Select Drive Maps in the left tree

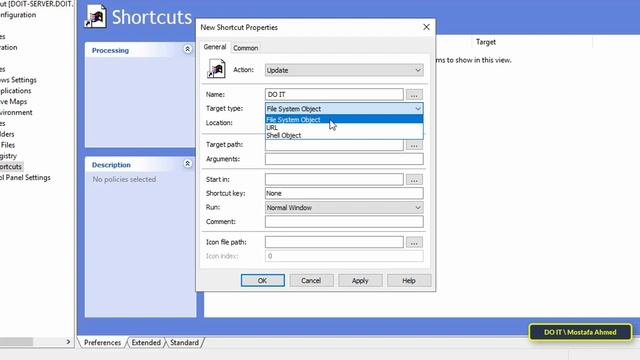[x=13, y=101]
